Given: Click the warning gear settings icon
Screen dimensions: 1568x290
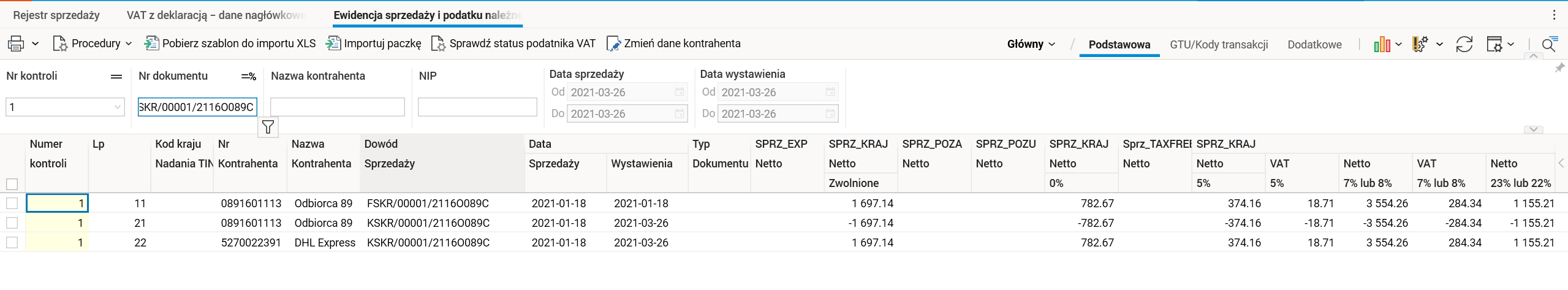Looking at the screenshot, I should (1420, 44).
